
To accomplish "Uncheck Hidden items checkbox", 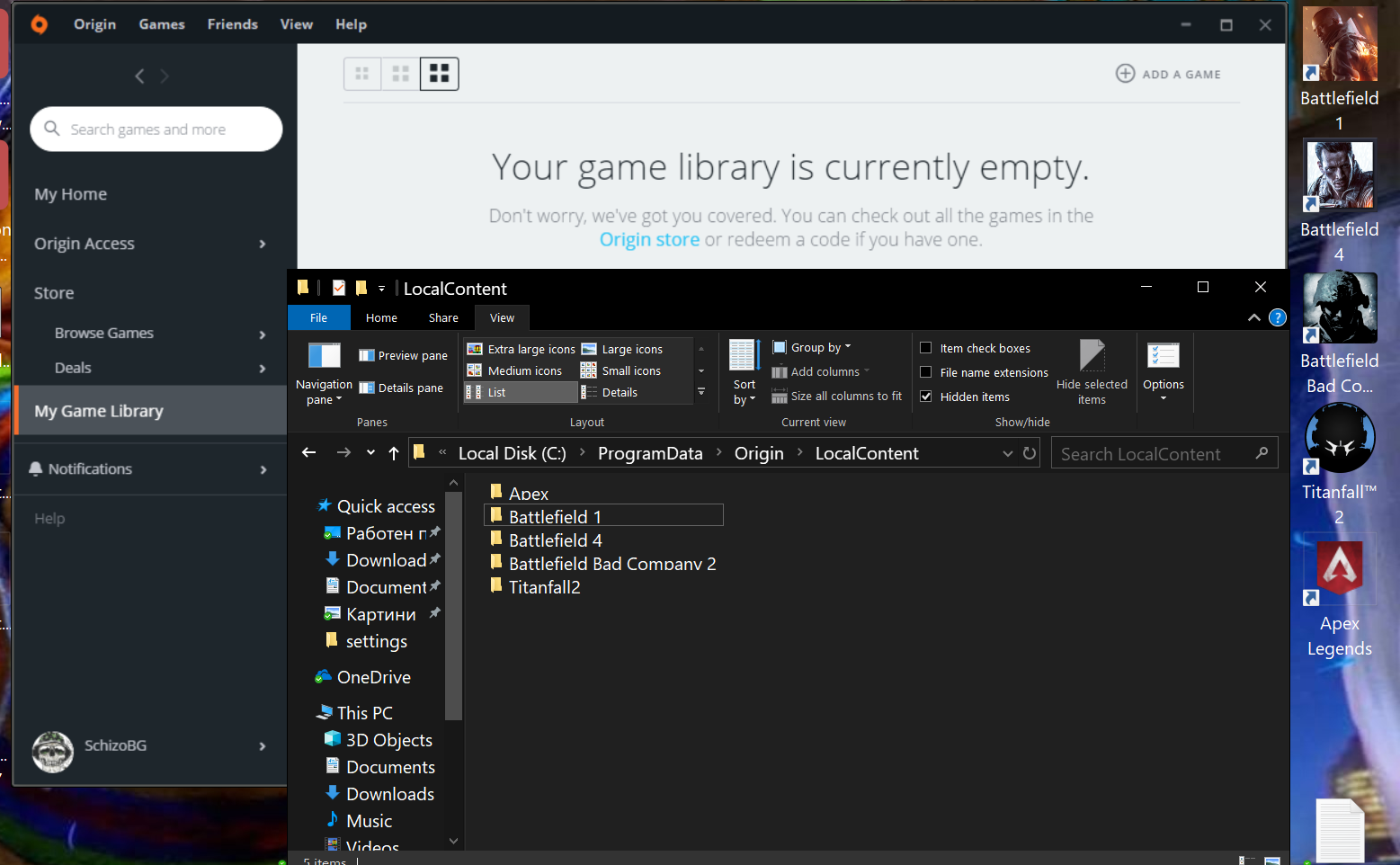I will [x=925, y=397].
